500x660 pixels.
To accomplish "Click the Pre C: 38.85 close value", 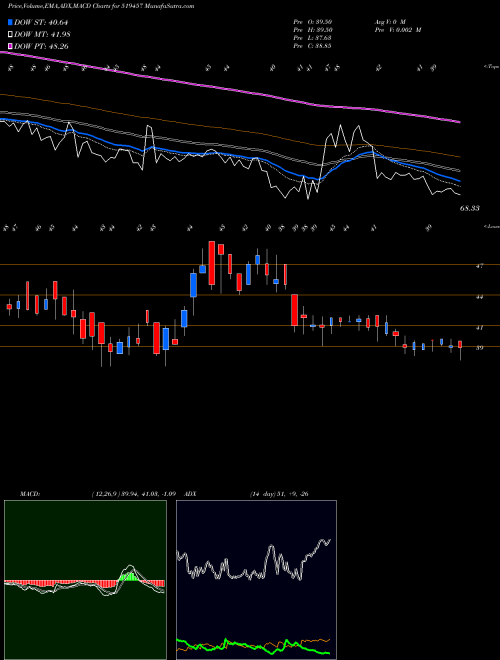I will tap(312, 46).
